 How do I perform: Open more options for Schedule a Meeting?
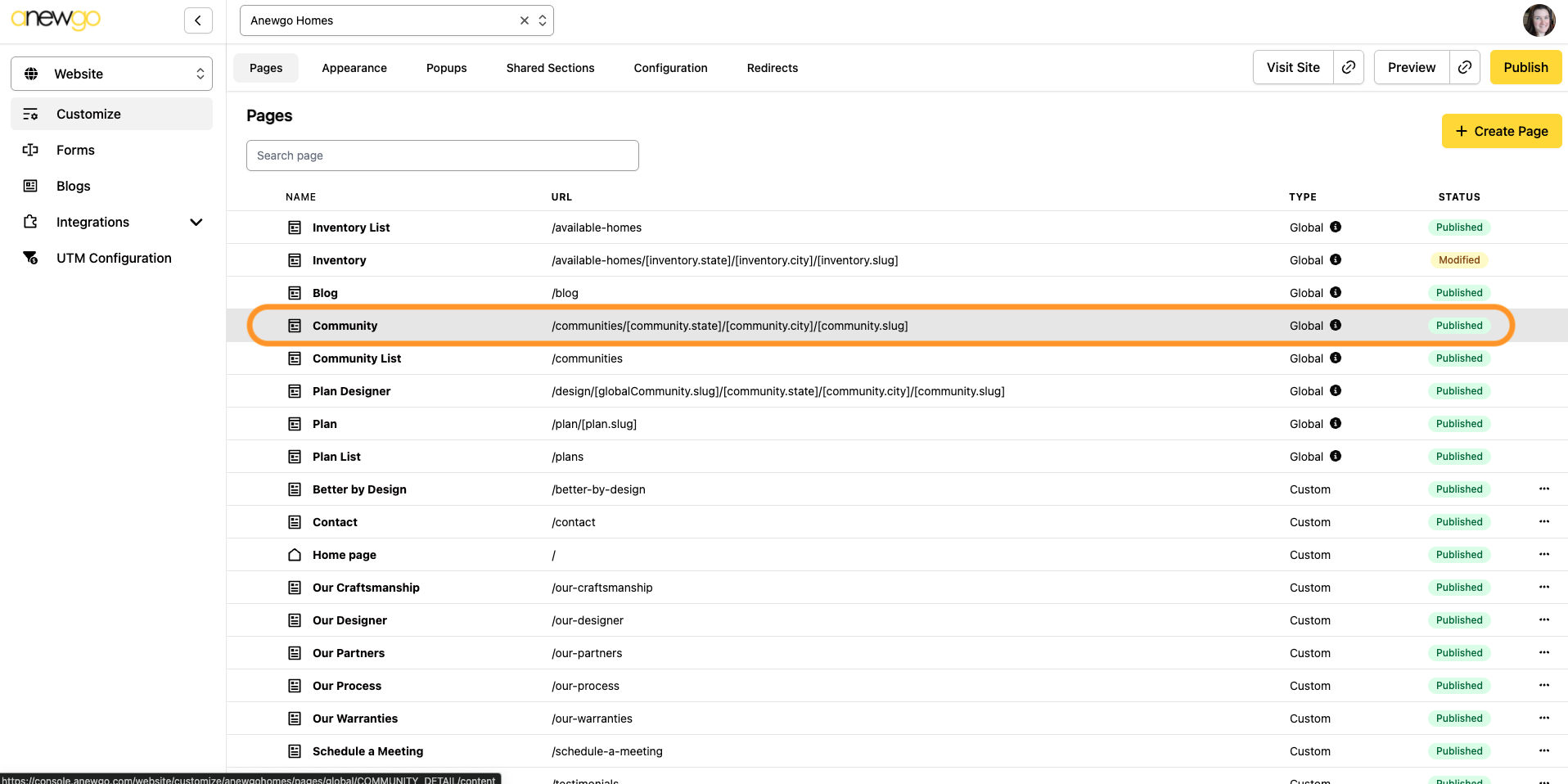(1544, 750)
